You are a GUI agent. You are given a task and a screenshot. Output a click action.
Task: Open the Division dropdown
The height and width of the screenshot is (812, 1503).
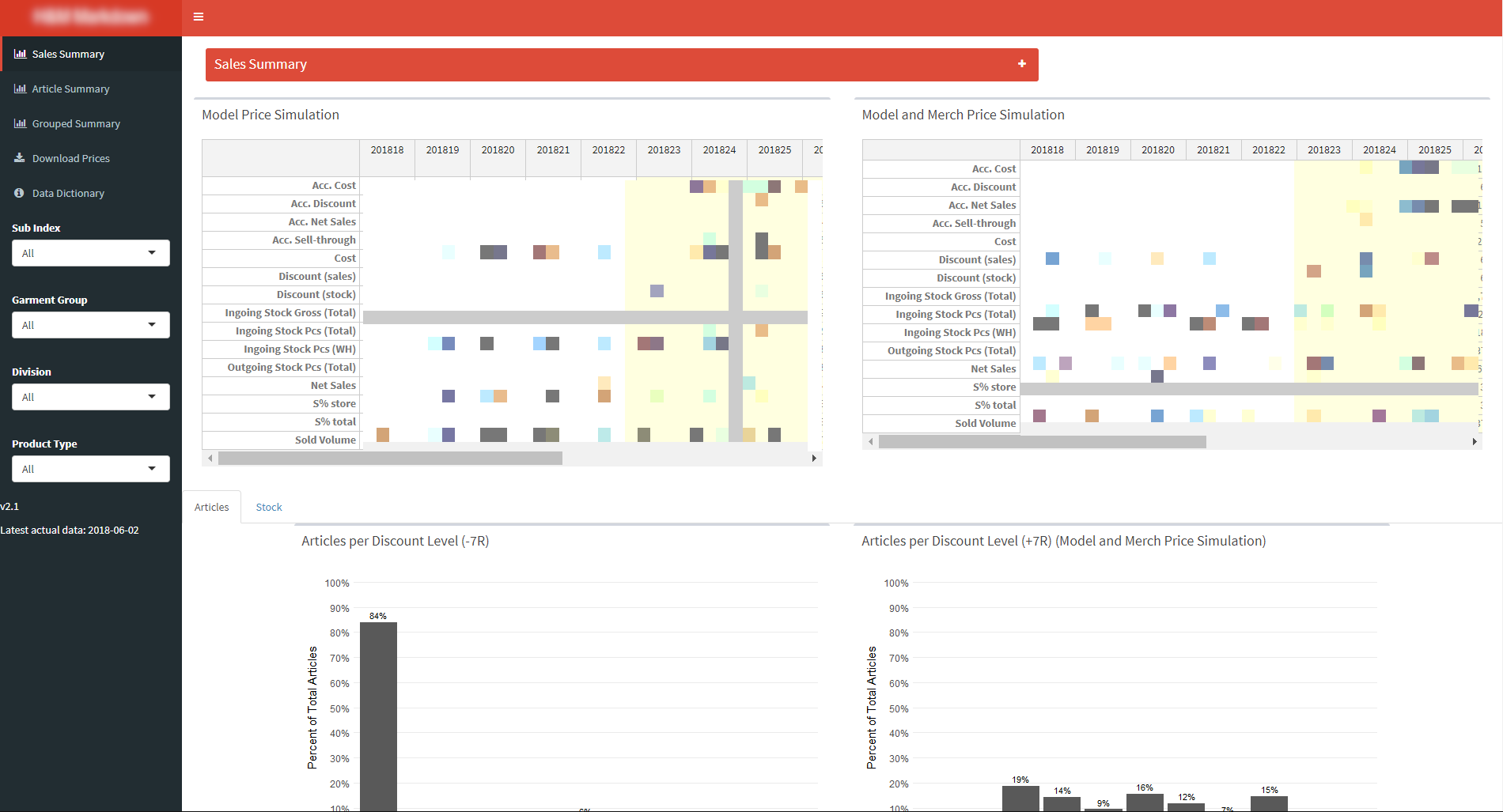(x=91, y=397)
